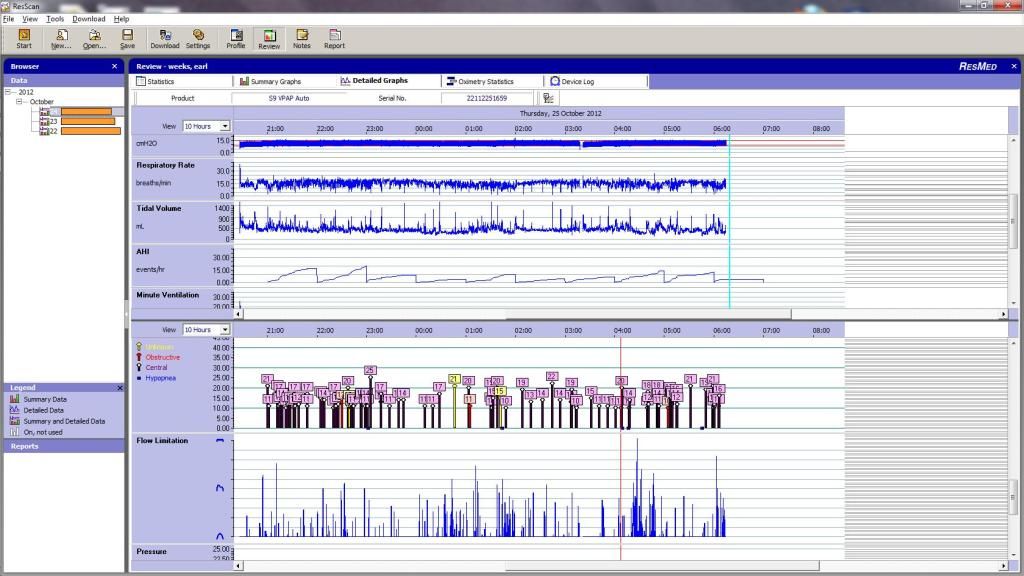The height and width of the screenshot is (576, 1024).
Task: Click the Summary and Detailed Data legend icon
Action: 14,421
